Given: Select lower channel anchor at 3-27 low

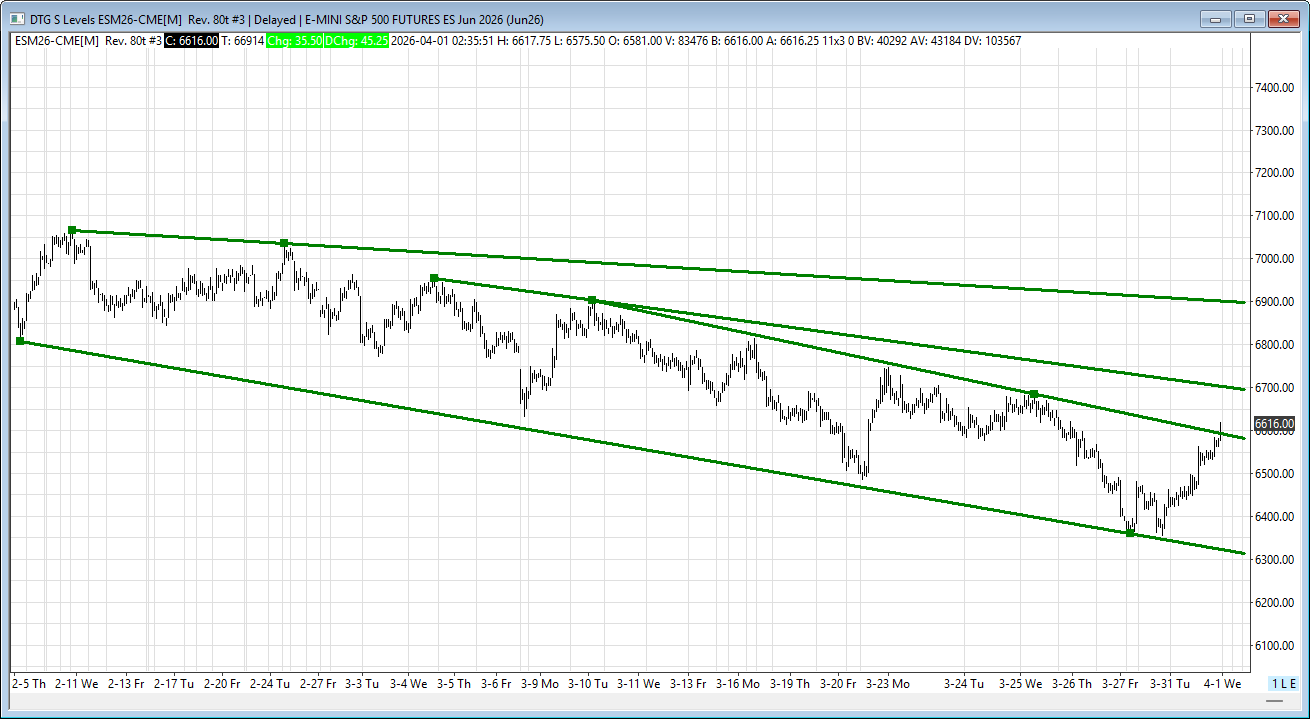Looking at the screenshot, I should [1130, 533].
